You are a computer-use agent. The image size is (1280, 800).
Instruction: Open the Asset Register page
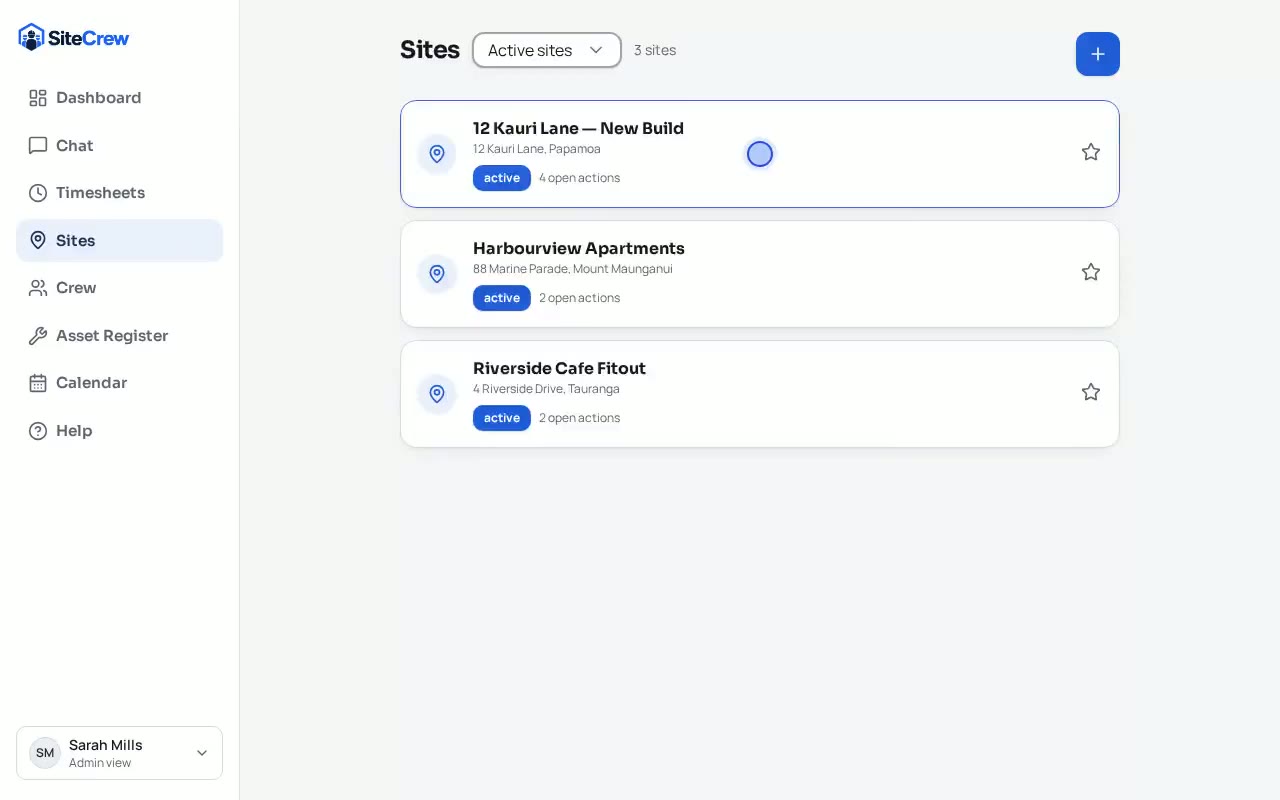click(x=119, y=336)
